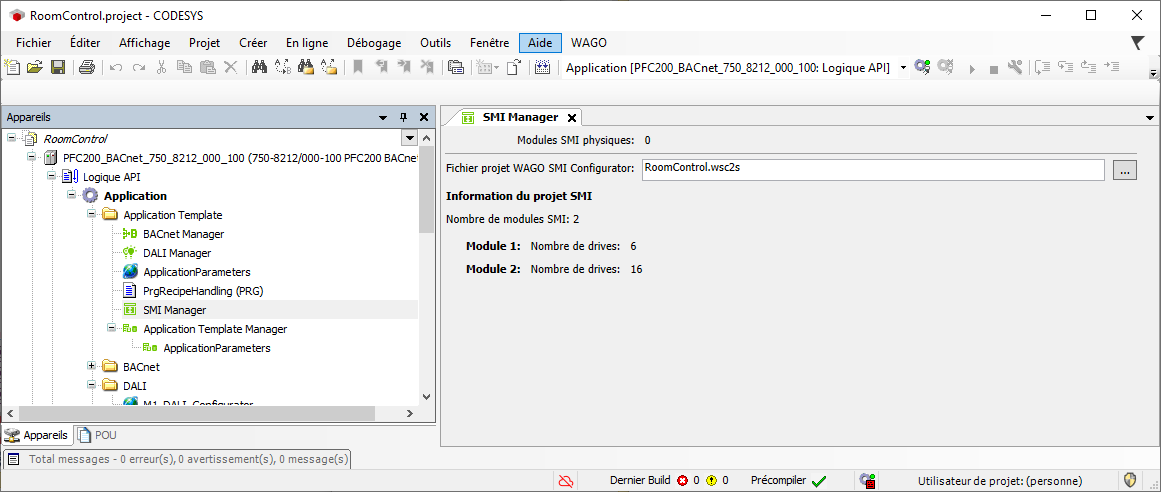The height and width of the screenshot is (492, 1161).
Task: Print using the printer toolbar icon
Action: point(87,67)
